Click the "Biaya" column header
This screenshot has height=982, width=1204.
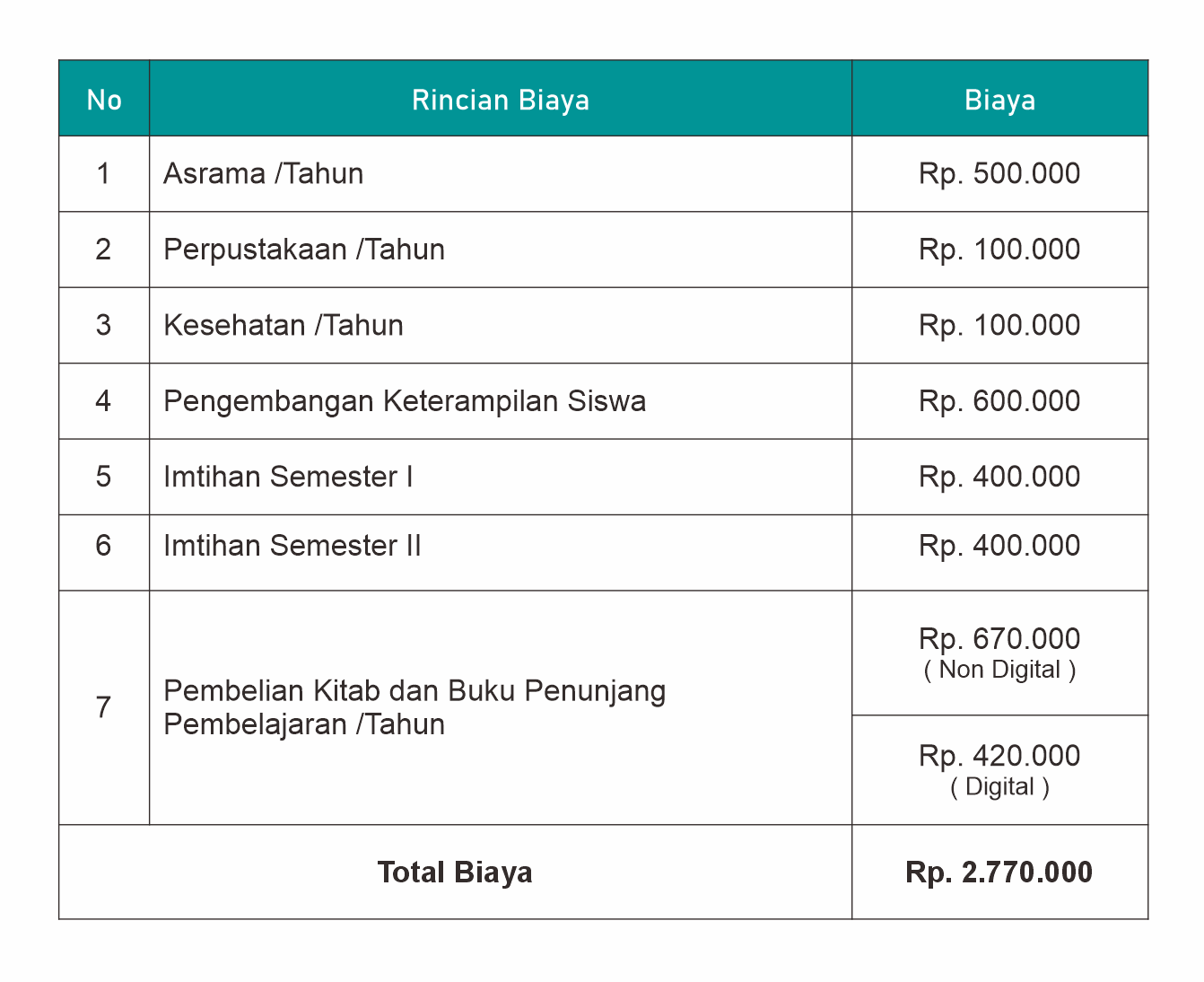pyautogui.click(x=999, y=100)
